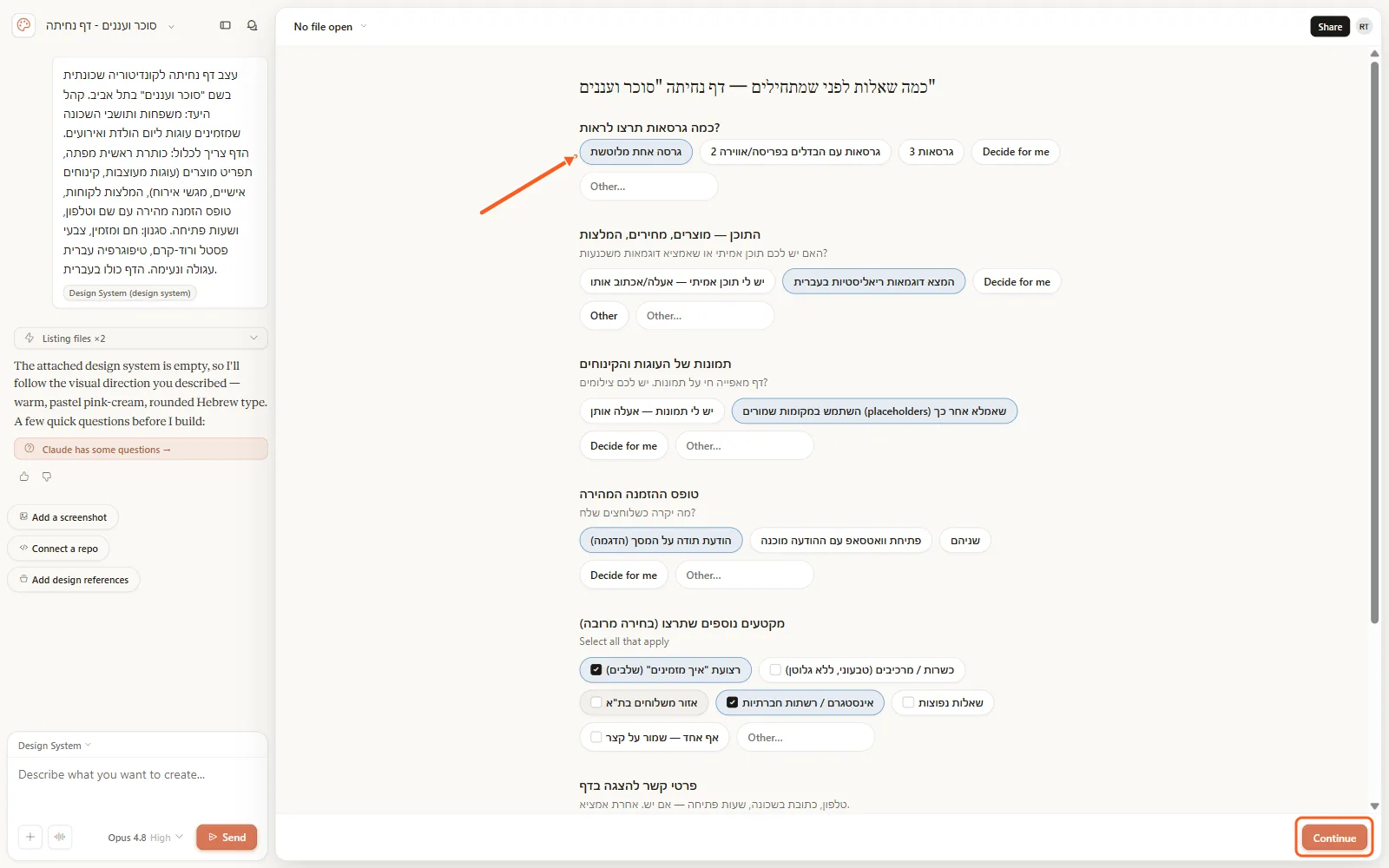Select the גרסאות 3 option

pos(931,152)
